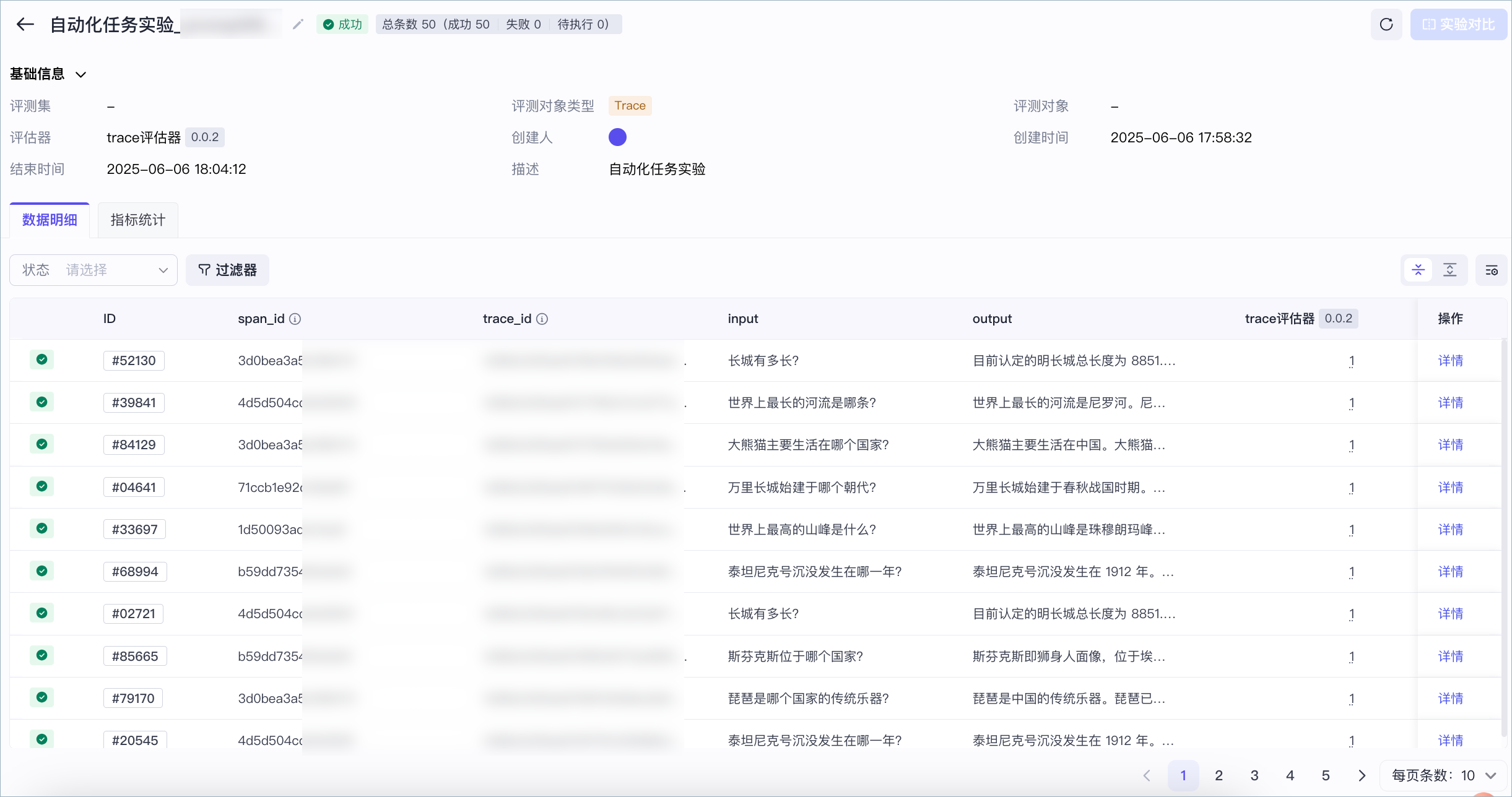Viewport: 1512px width, 797px height.
Task: Click evaluator version tag 0.0.2 in basic info
Action: (x=204, y=137)
